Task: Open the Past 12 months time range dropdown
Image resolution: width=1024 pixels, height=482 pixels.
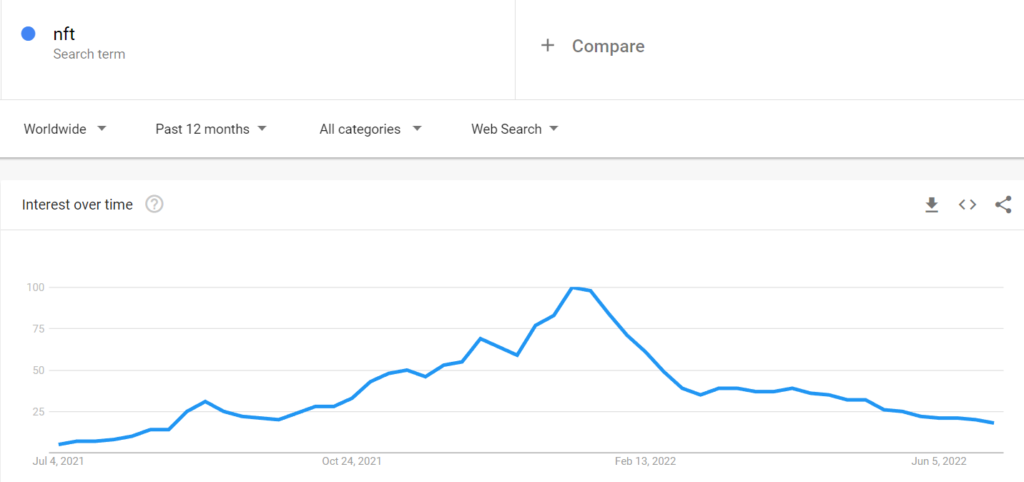Action: point(211,129)
